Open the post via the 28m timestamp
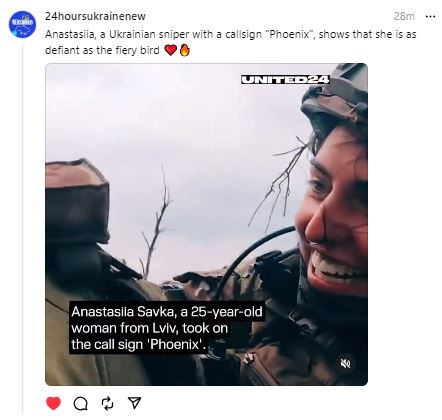This screenshot has width=442, height=420. click(x=404, y=16)
